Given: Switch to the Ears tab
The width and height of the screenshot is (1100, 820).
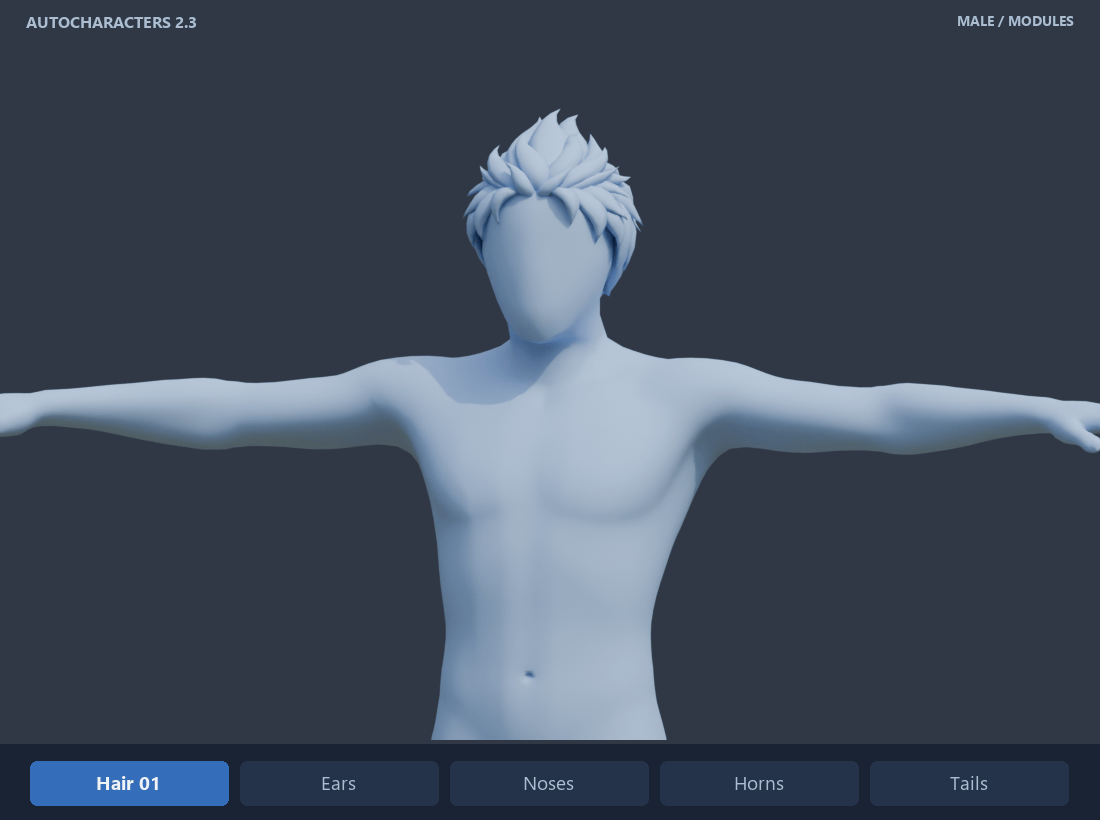Looking at the screenshot, I should tap(339, 783).
